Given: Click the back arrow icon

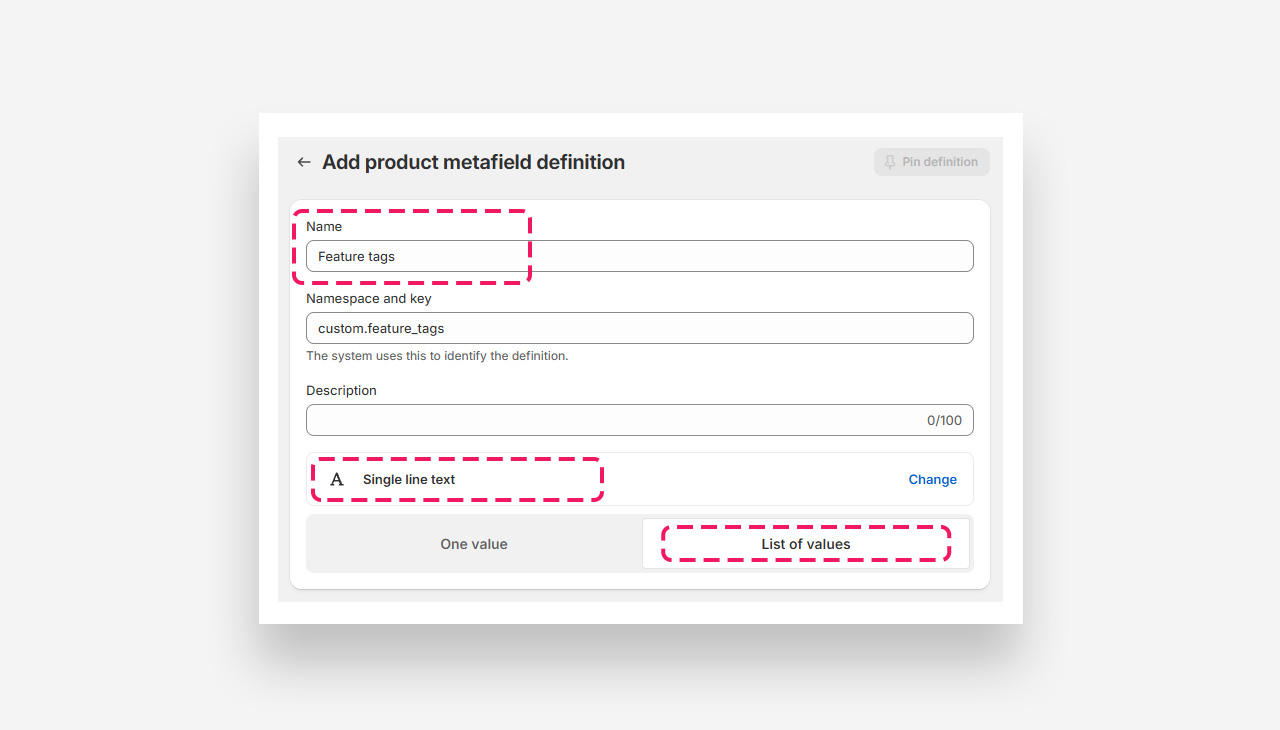Looking at the screenshot, I should 304,162.
